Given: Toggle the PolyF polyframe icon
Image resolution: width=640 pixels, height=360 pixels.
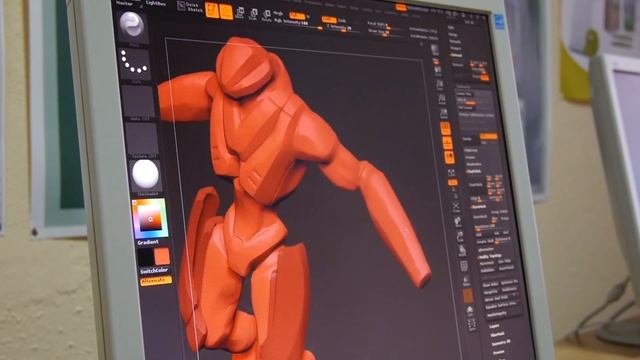Looking at the screenshot, I should pyautogui.click(x=464, y=266).
